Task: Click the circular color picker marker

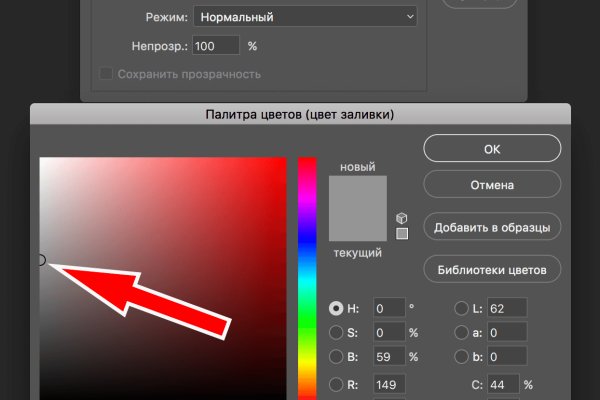Action: [40, 260]
